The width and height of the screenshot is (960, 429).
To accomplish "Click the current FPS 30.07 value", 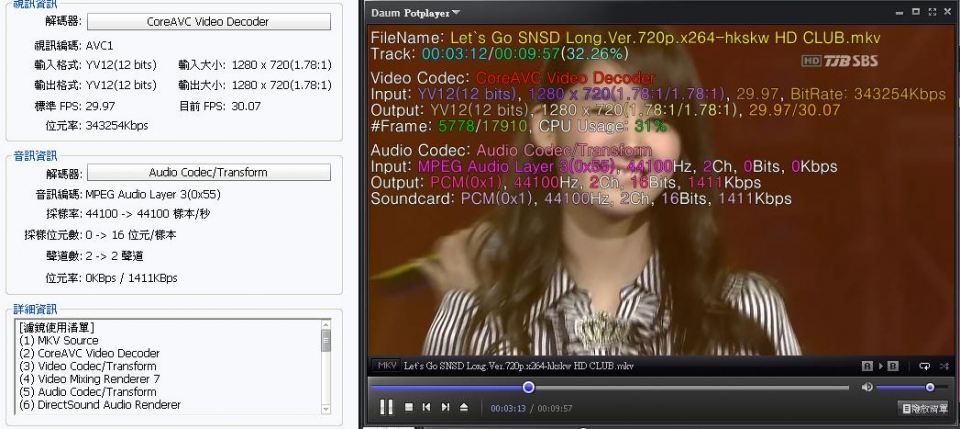I will coord(246,106).
